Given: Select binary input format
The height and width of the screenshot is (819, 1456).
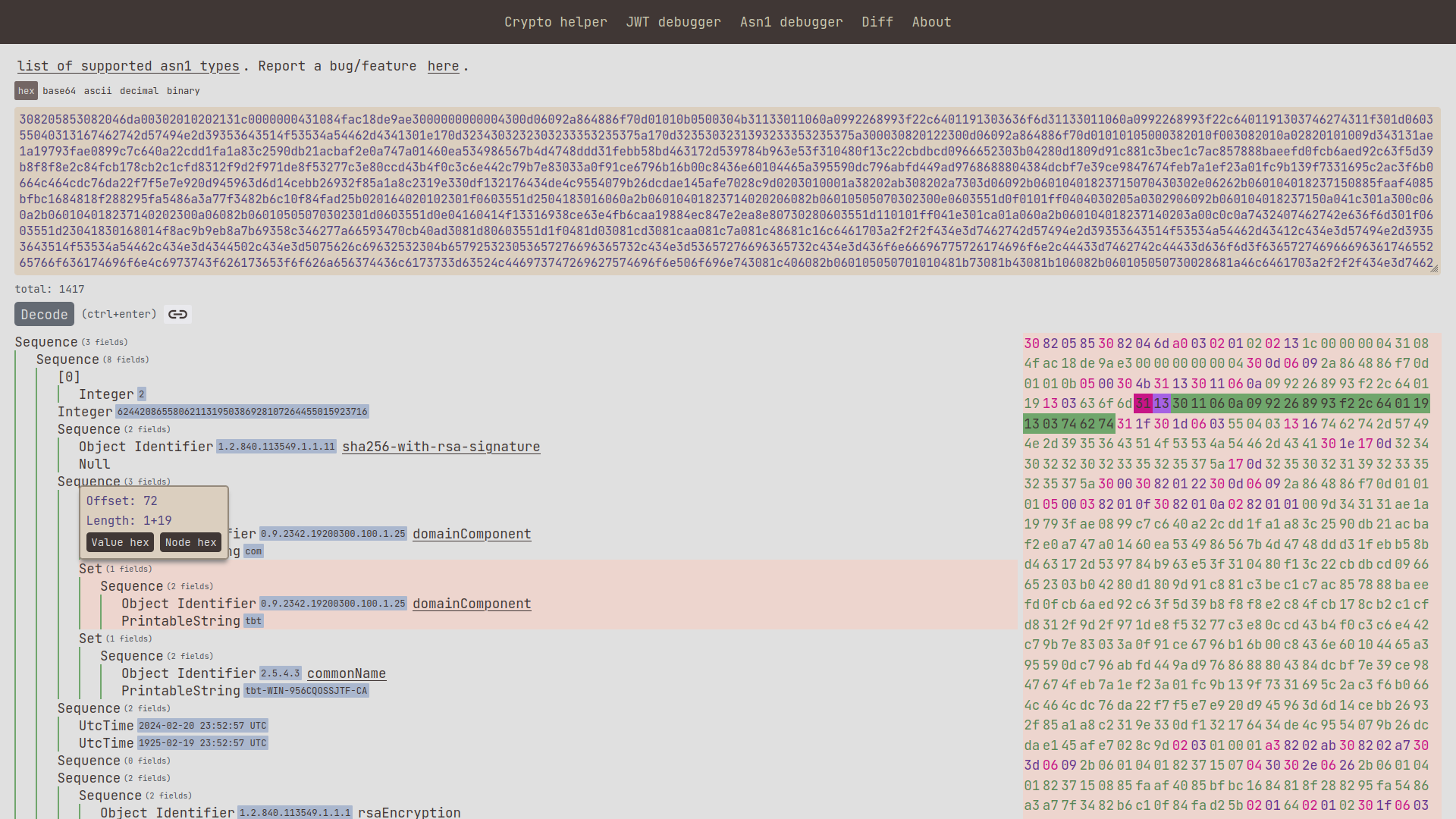Looking at the screenshot, I should tap(184, 91).
